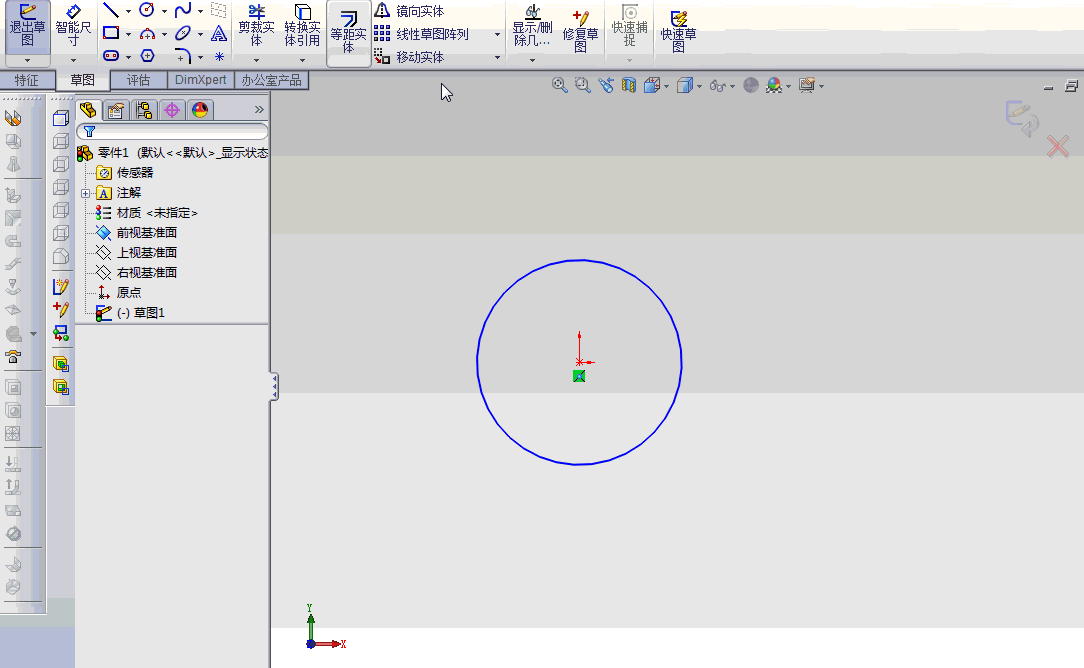The height and width of the screenshot is (668, 1084).
Task: Click the Zoom to Fit icon
Action: [x=560, y=85]
